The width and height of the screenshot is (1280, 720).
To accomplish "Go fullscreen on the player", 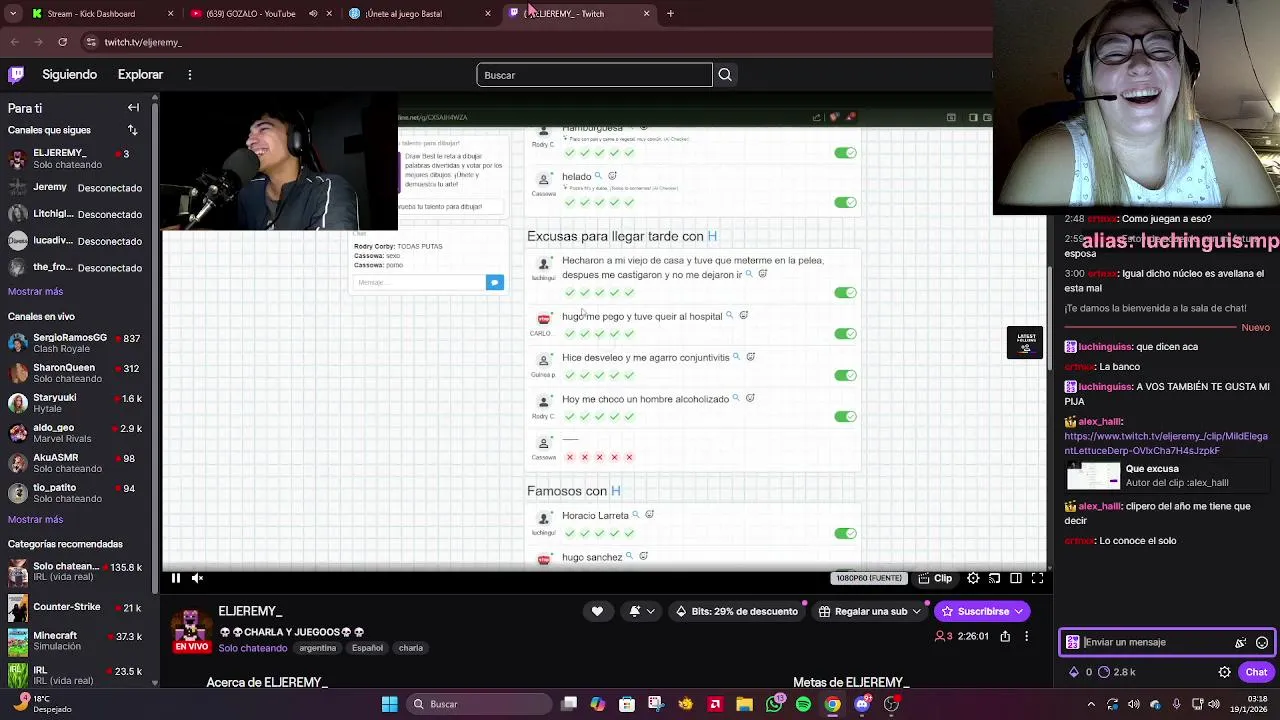I will [1037, 578].
